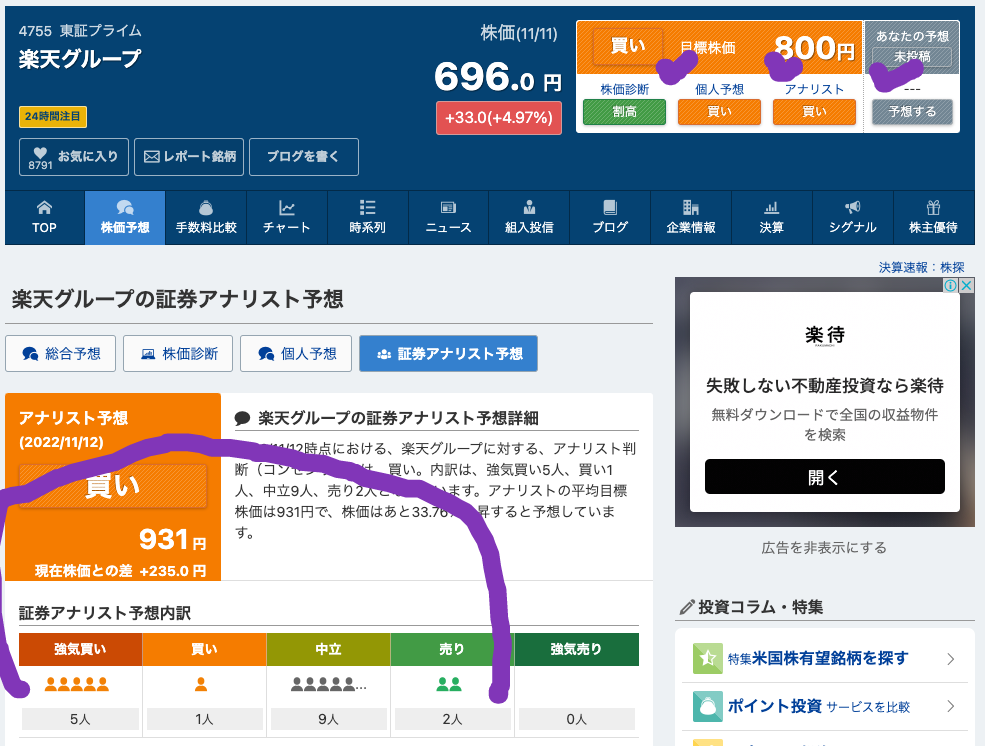The image size is (985, 746).
Task: Click the 5人 count cell
Action: 80,719
